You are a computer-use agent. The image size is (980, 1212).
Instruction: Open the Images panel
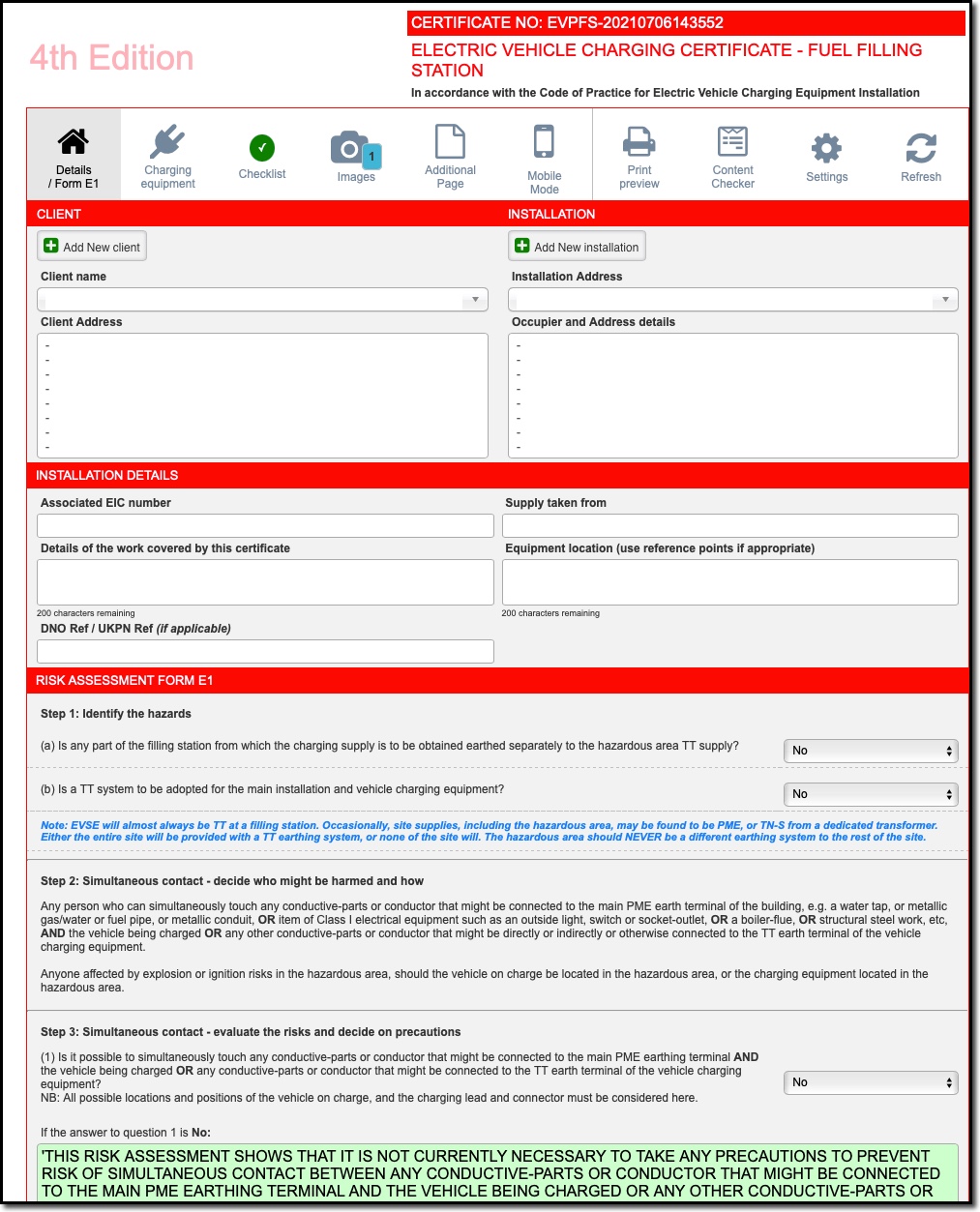(x=354, y=155)
